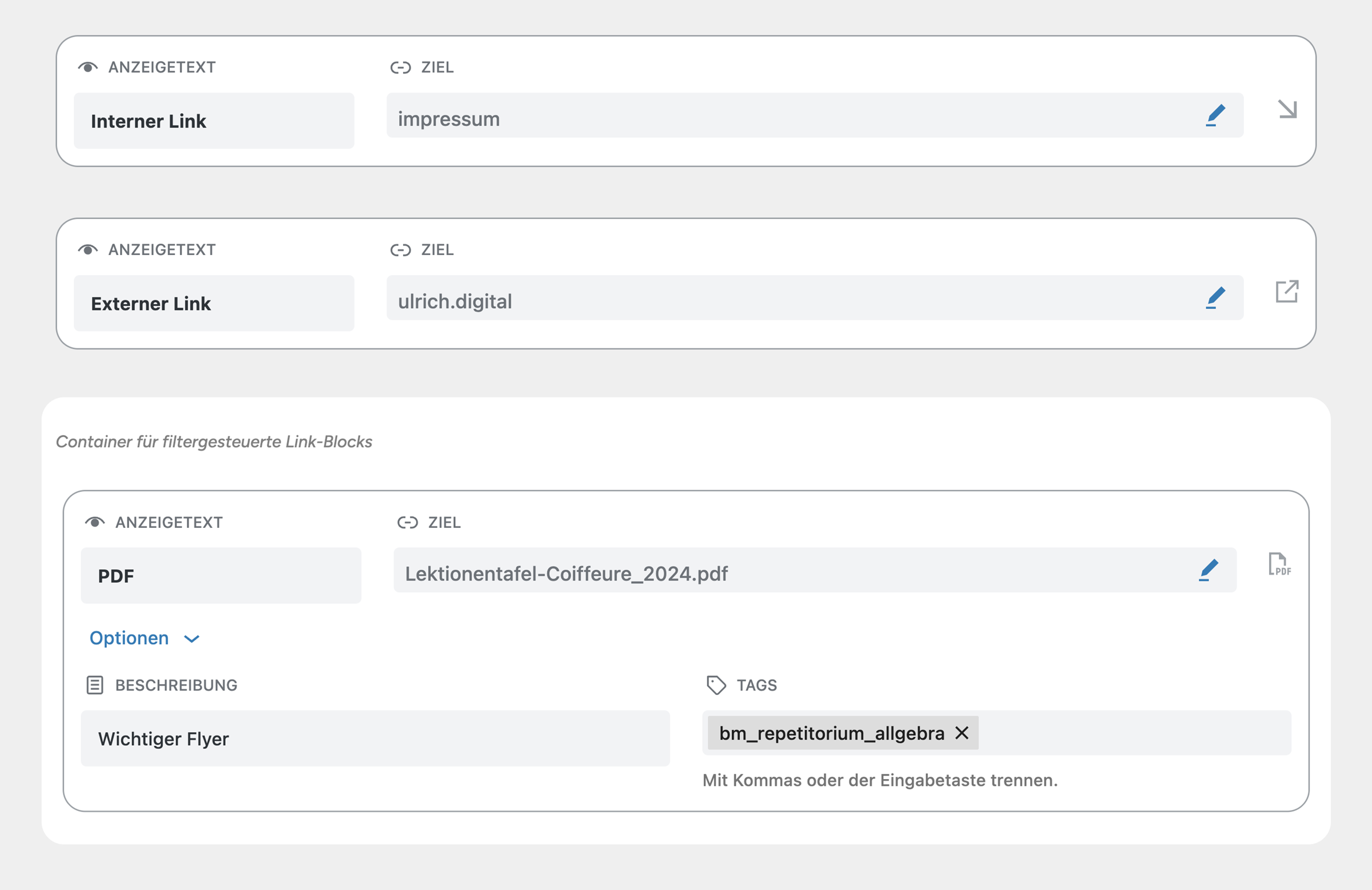Viewport: 1372px width, 890px height.
Task: Click ANZEIGETEXT label above the PDF field
Action: click(169, 522)
